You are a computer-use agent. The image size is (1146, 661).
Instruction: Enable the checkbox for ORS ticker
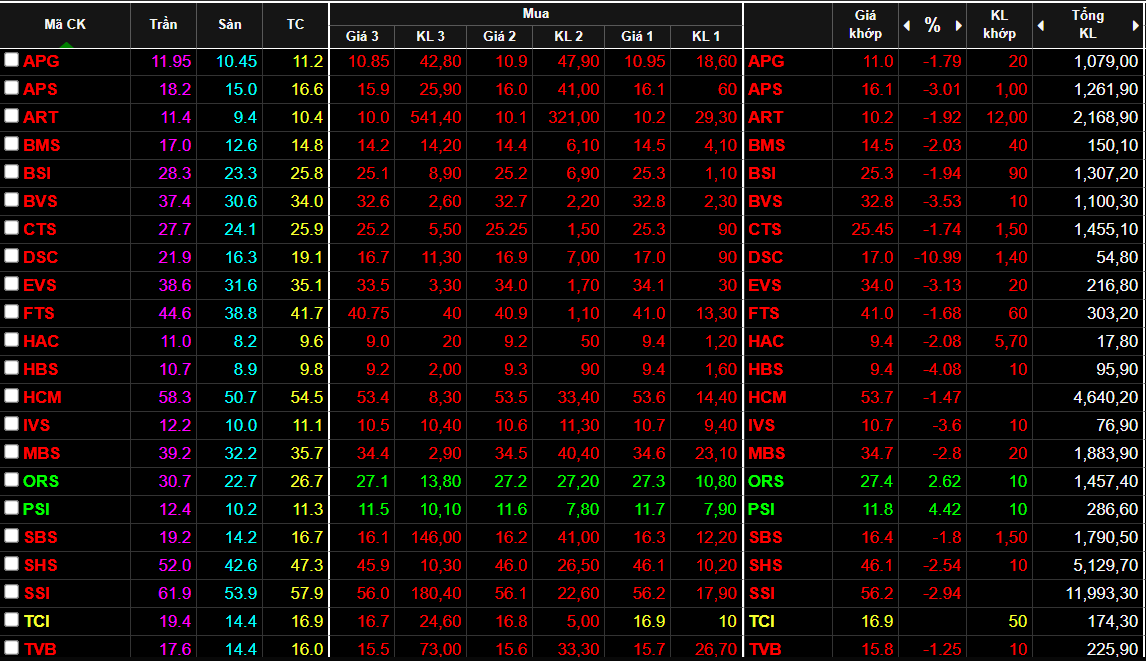[11, 480]
